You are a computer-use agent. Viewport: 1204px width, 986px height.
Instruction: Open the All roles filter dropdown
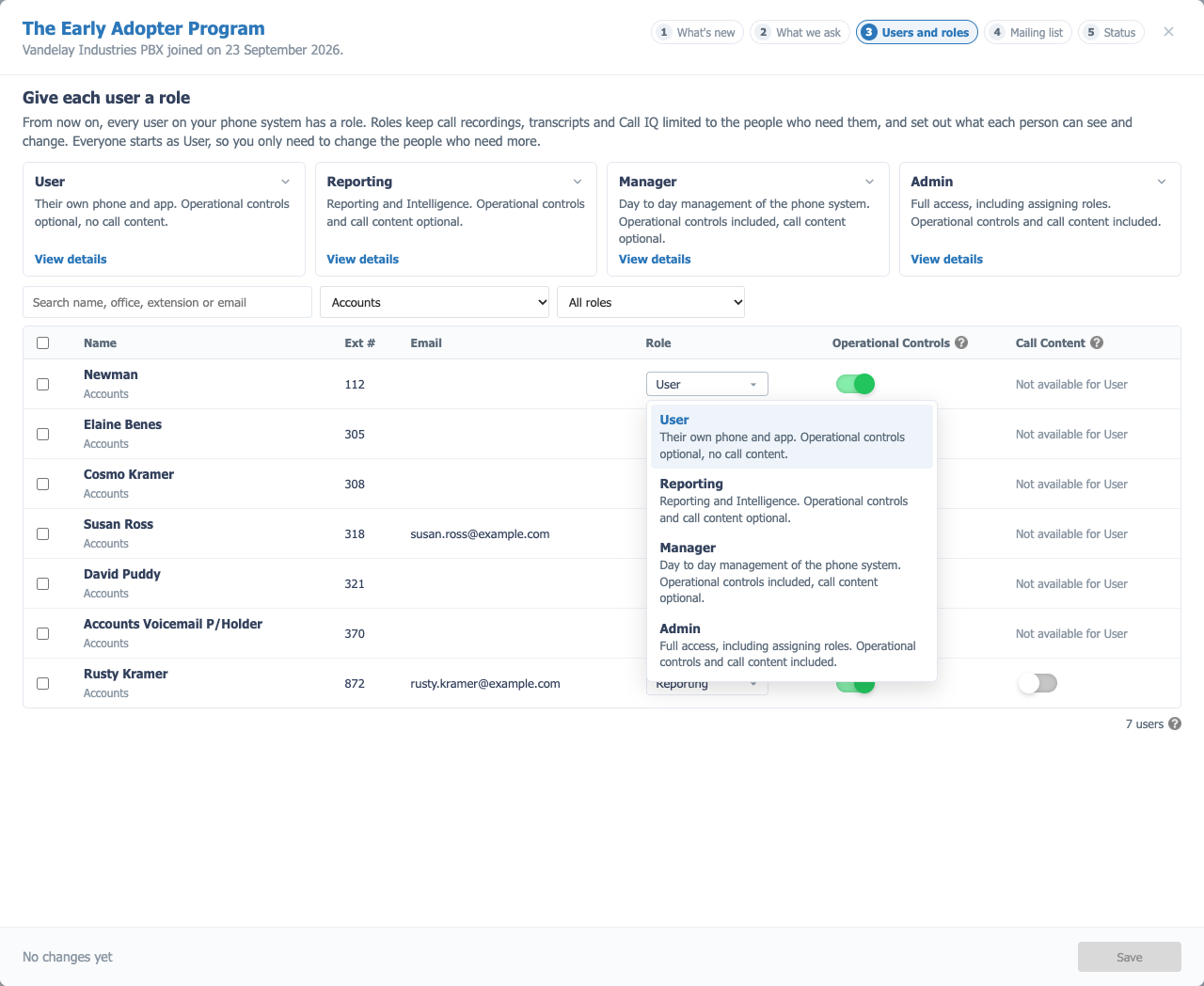(x=651, y=302)
